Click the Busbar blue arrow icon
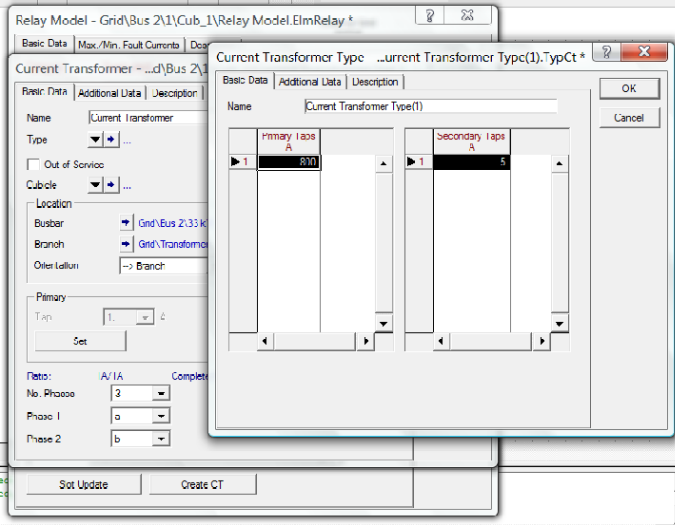Screen dimensions: 675x525 [x=126, y=223]
